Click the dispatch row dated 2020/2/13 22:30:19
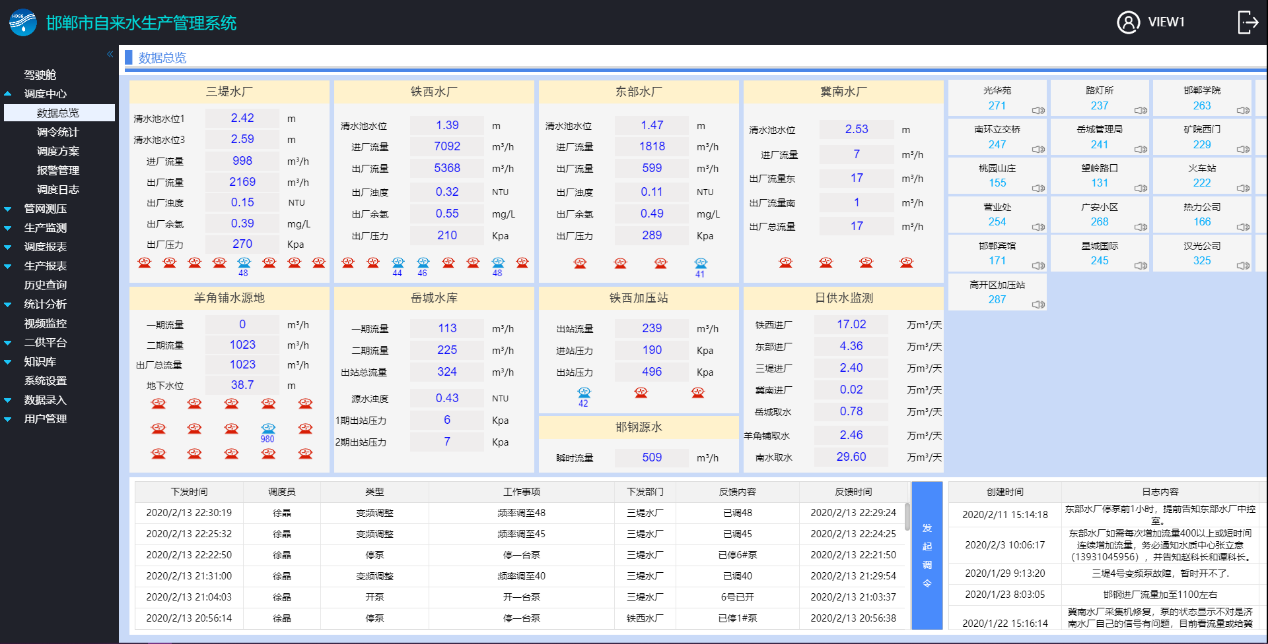This screenshot has height=644, width=1268. point(520,512)
